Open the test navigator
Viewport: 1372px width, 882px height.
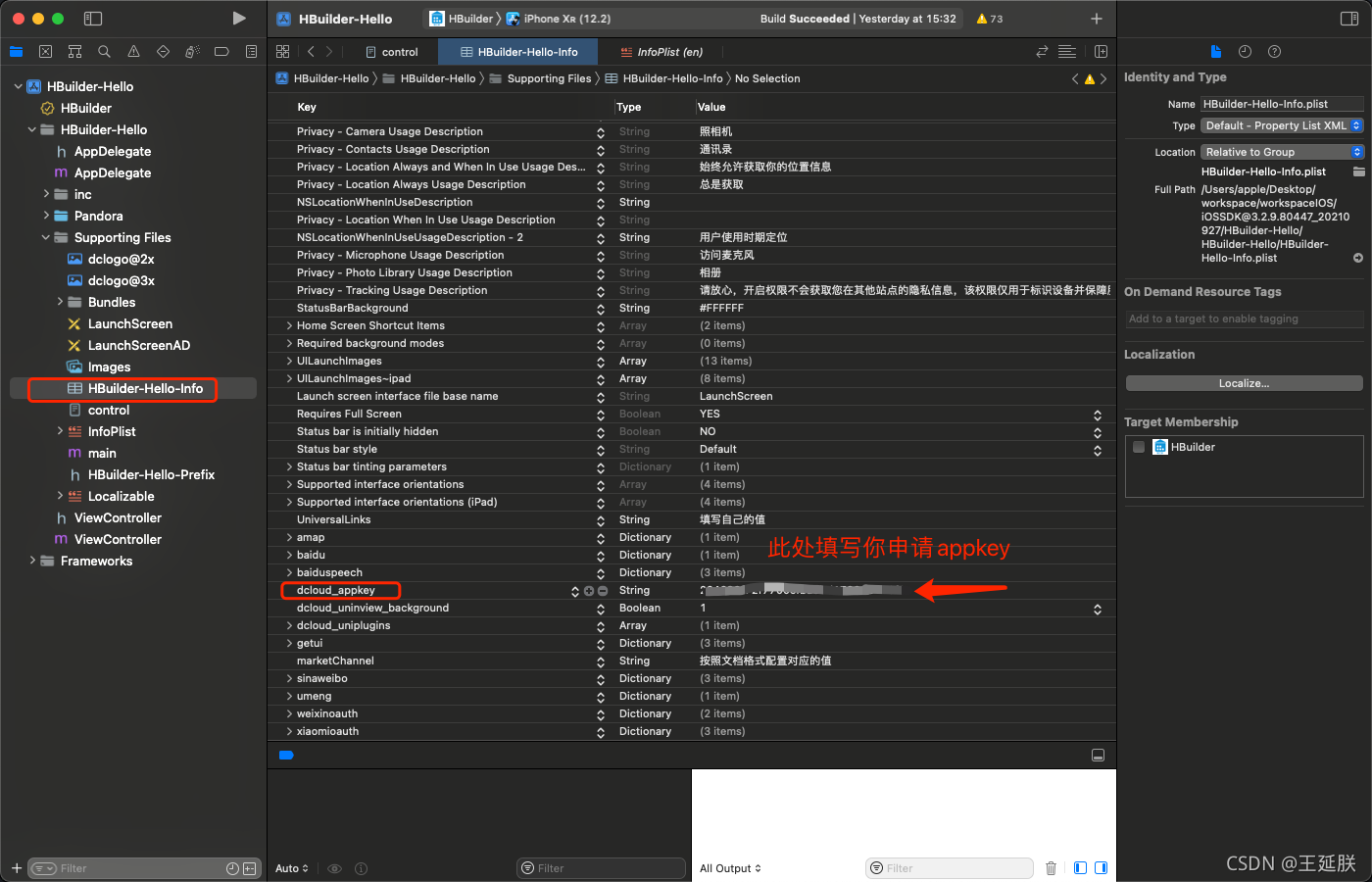[163, 52]
